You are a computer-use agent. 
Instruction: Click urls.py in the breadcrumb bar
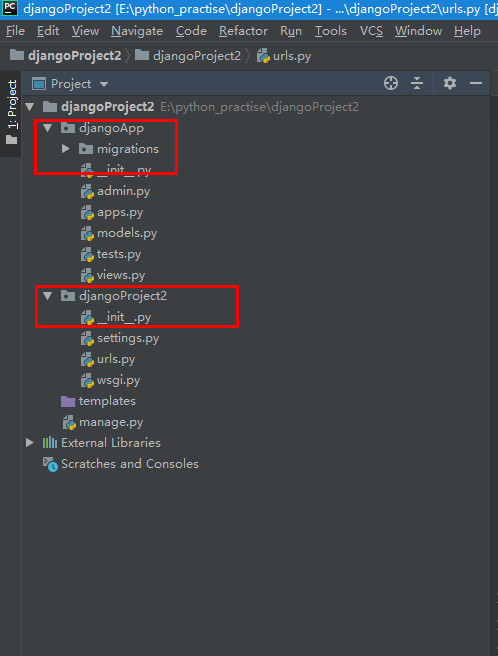(x=284, y=56)
